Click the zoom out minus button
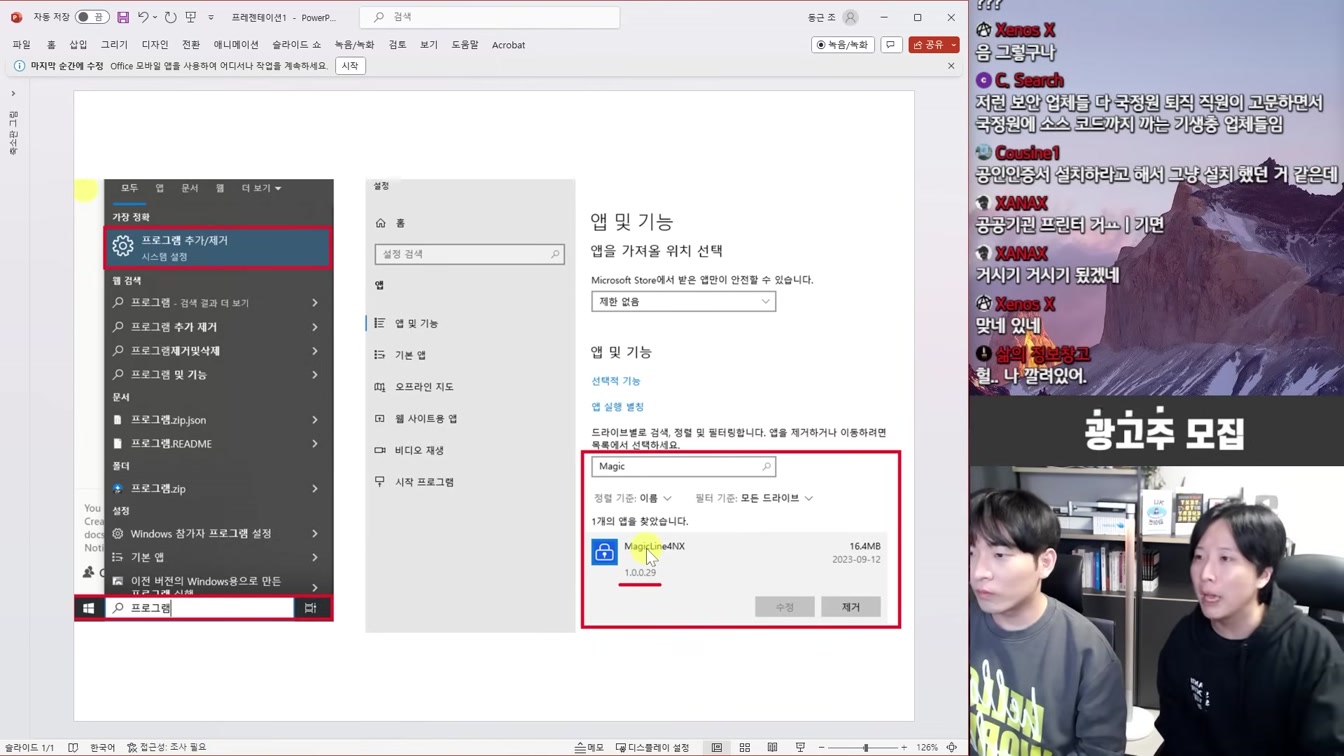1344x756 pixels. 822,747
